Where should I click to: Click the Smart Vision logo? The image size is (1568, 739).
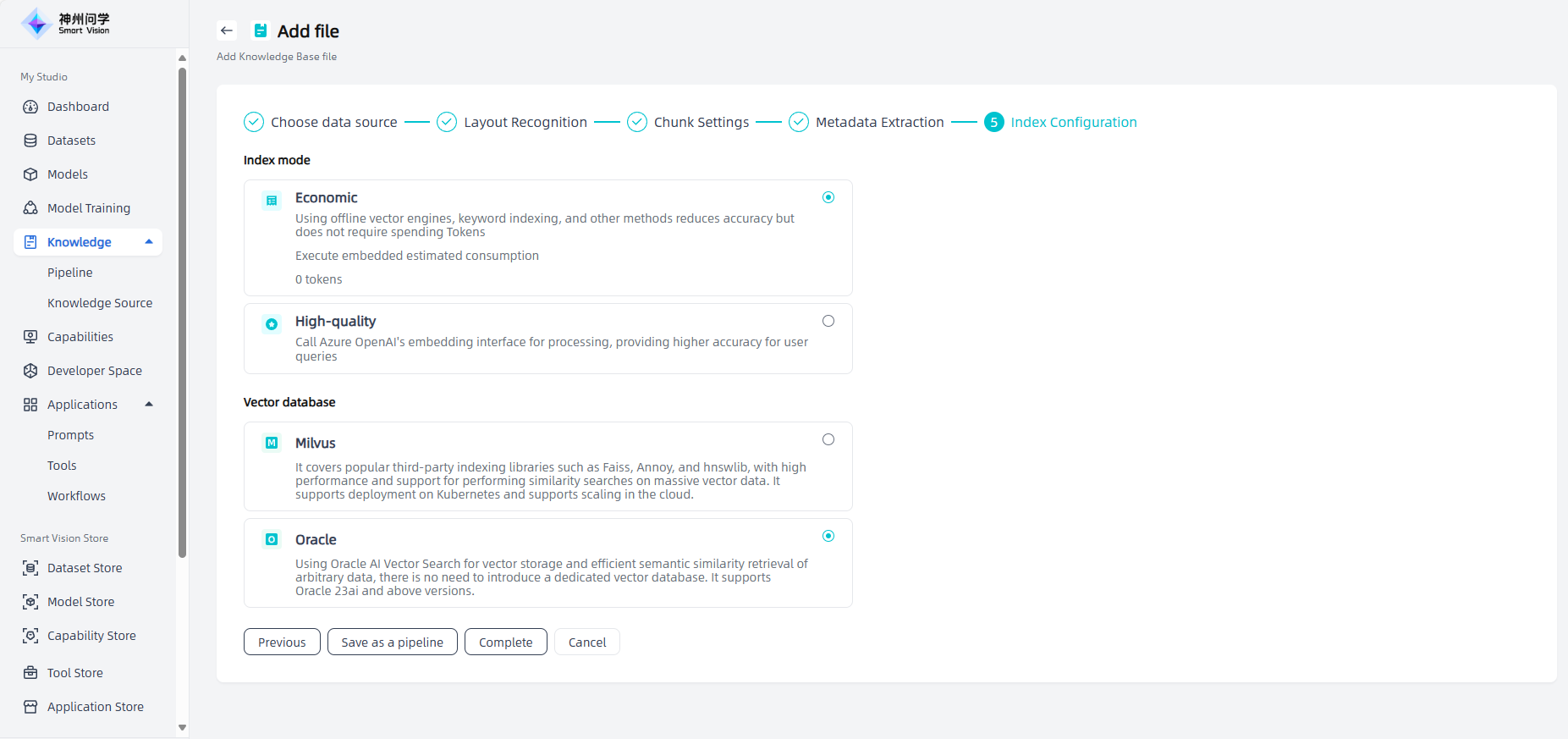coord(65,24)
